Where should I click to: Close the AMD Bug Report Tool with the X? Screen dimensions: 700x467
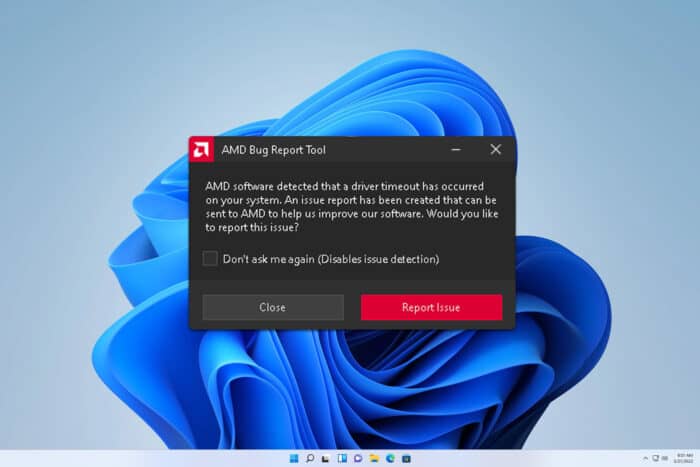point(496,150)
